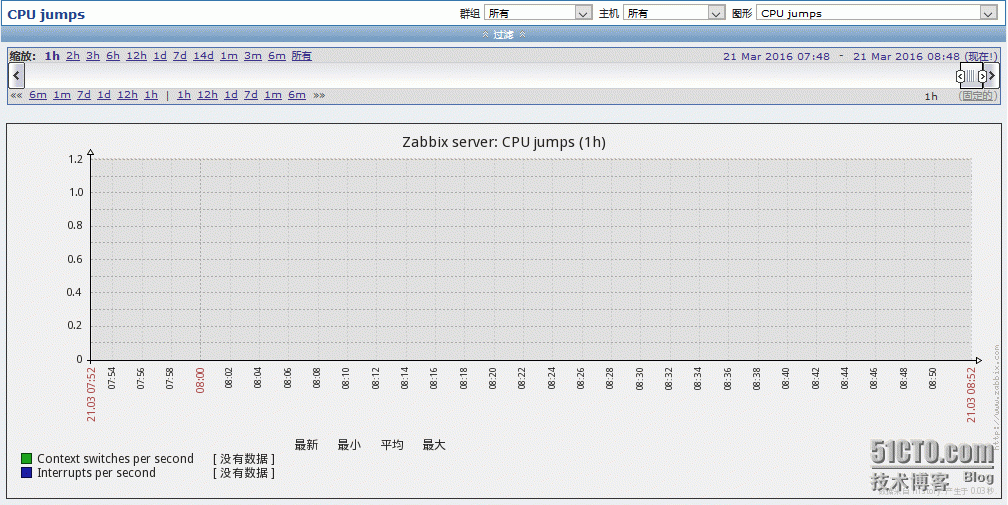Click the 最大 column header in legend
Viewport: 1008px width, 505px height.
coord(434,445)
